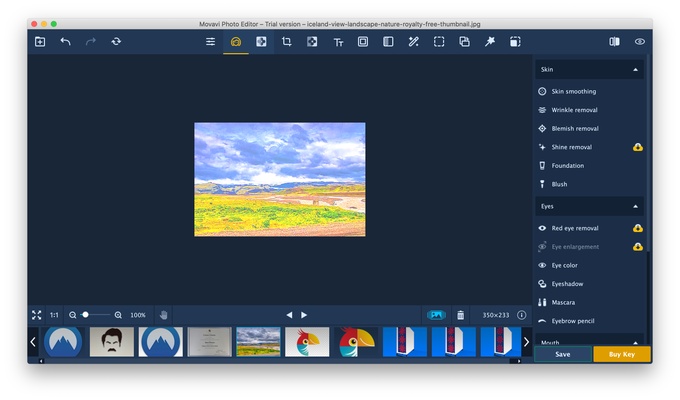Image resolution: width=680 pixels, height=400 pixels.
Task: Open the certificate document thumbnail
Action: [209, 342]
